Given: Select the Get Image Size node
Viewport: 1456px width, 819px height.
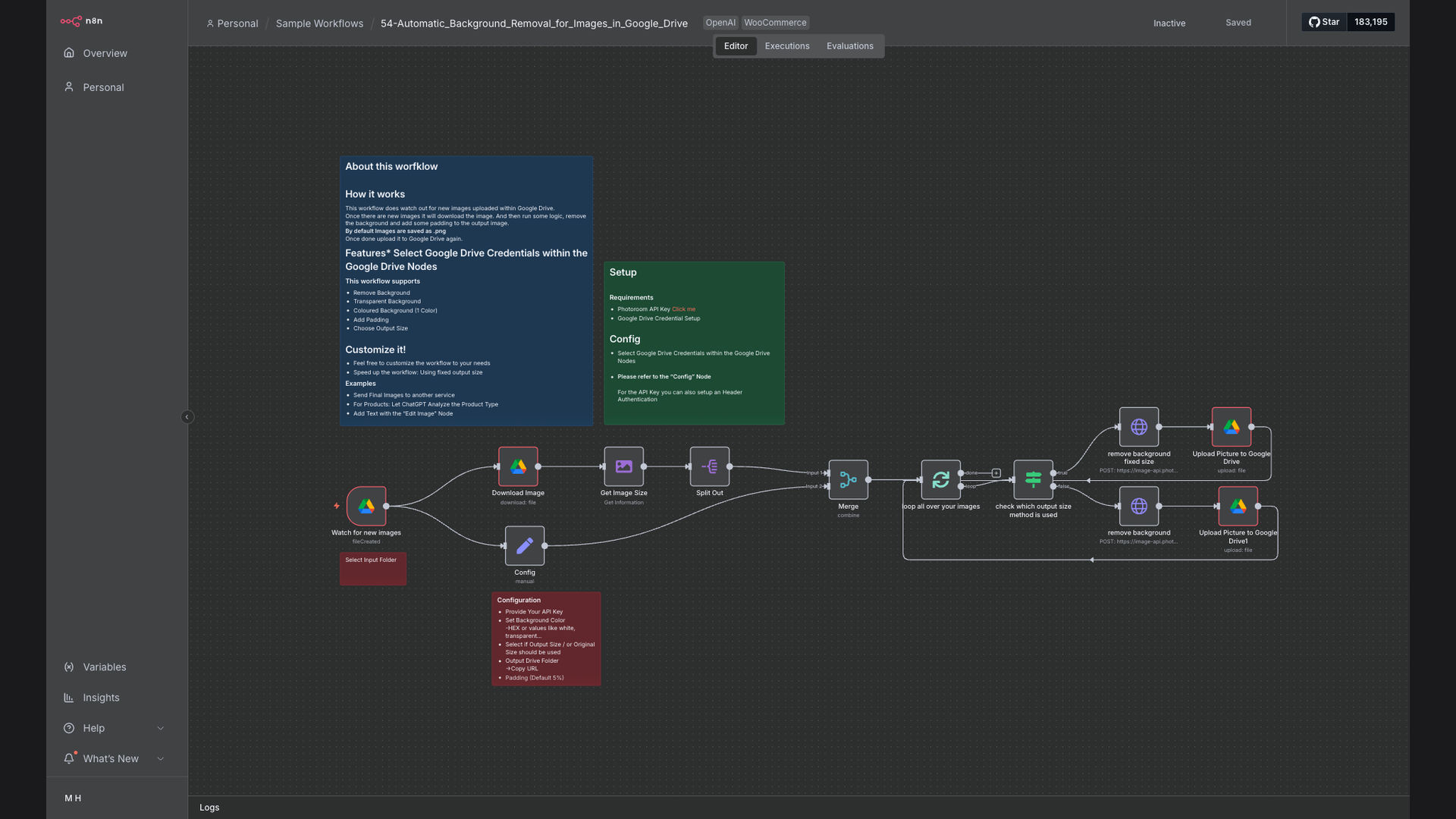Looking at the screenshot, I should tap(623, 466).
